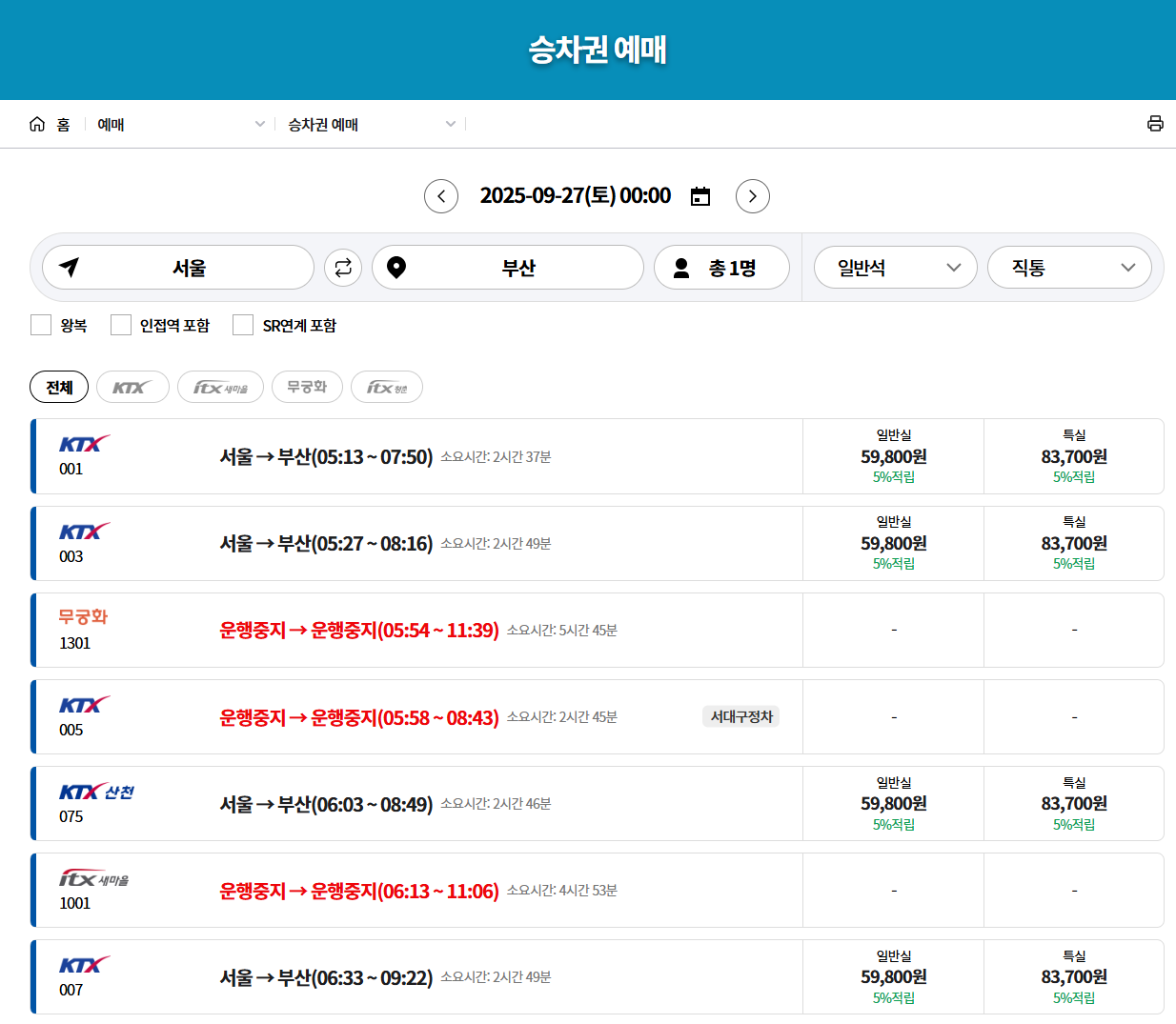
Task: Click 서울→부산(06:03~08:49) schedule text
Action: pos(326,805)
